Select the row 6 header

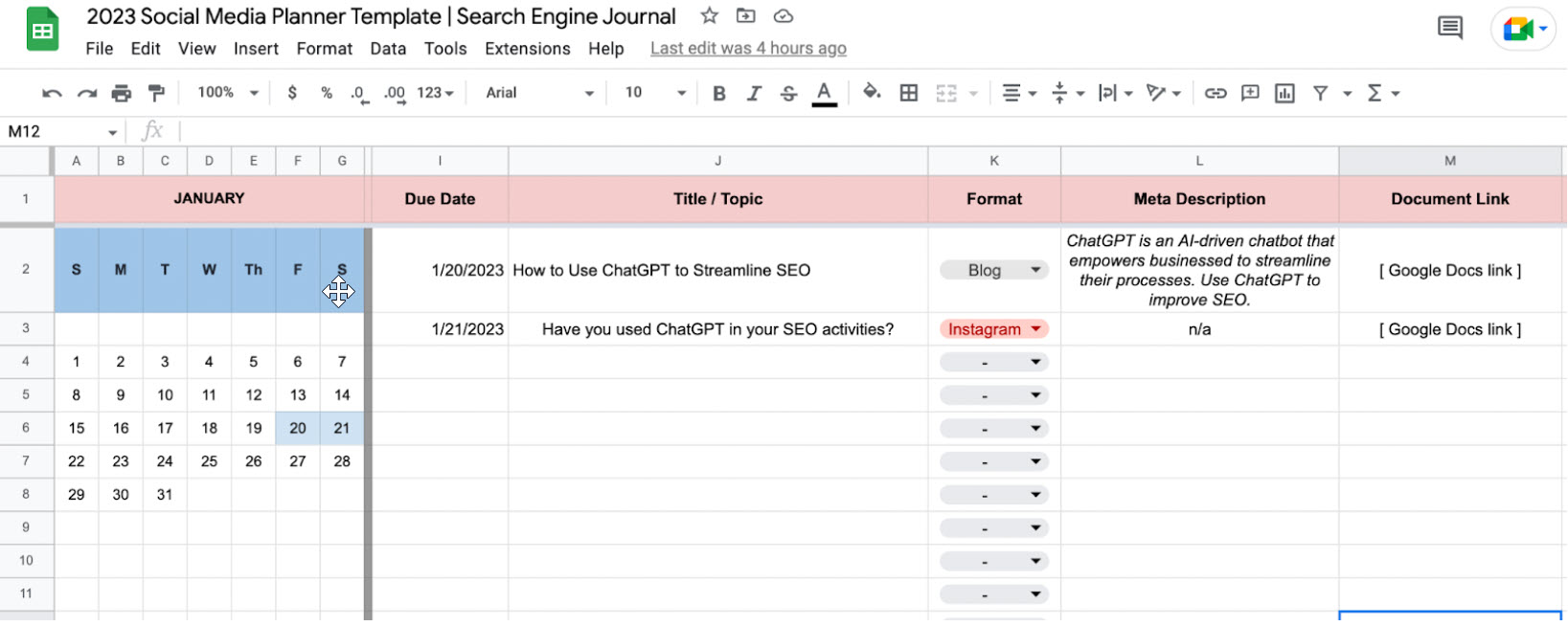[x=26, y=428]
